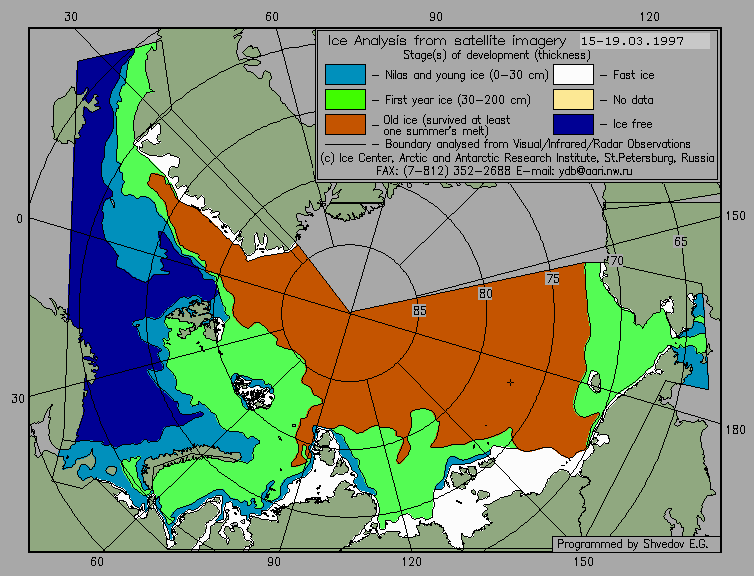
Task: Click the First year ice green swatch
Action: [x=345, y=100]
